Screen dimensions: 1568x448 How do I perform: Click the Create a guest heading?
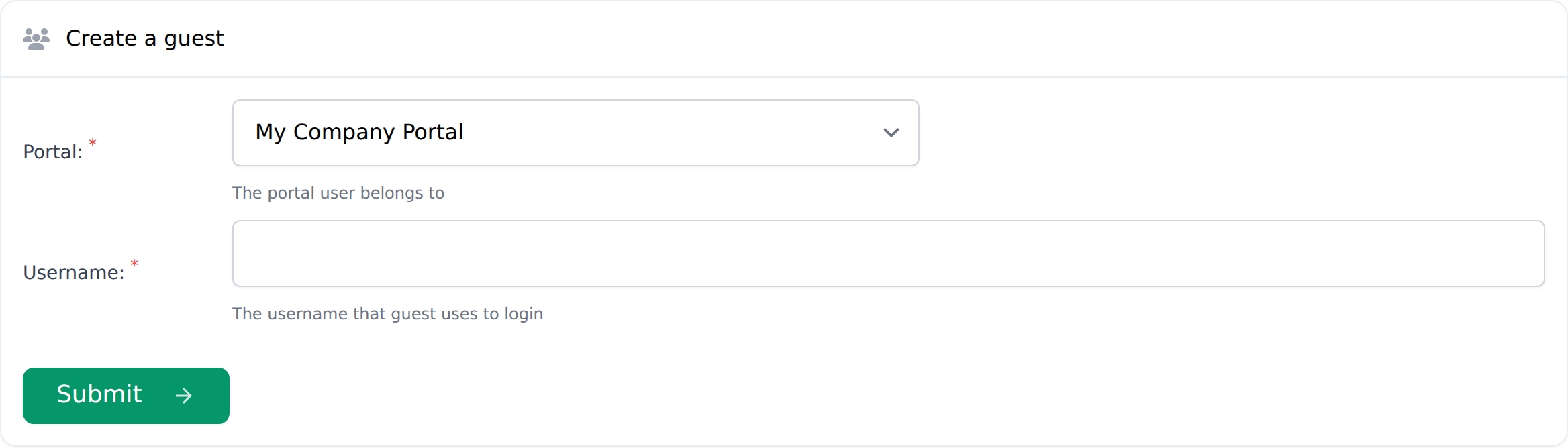[x=144, y=39]
